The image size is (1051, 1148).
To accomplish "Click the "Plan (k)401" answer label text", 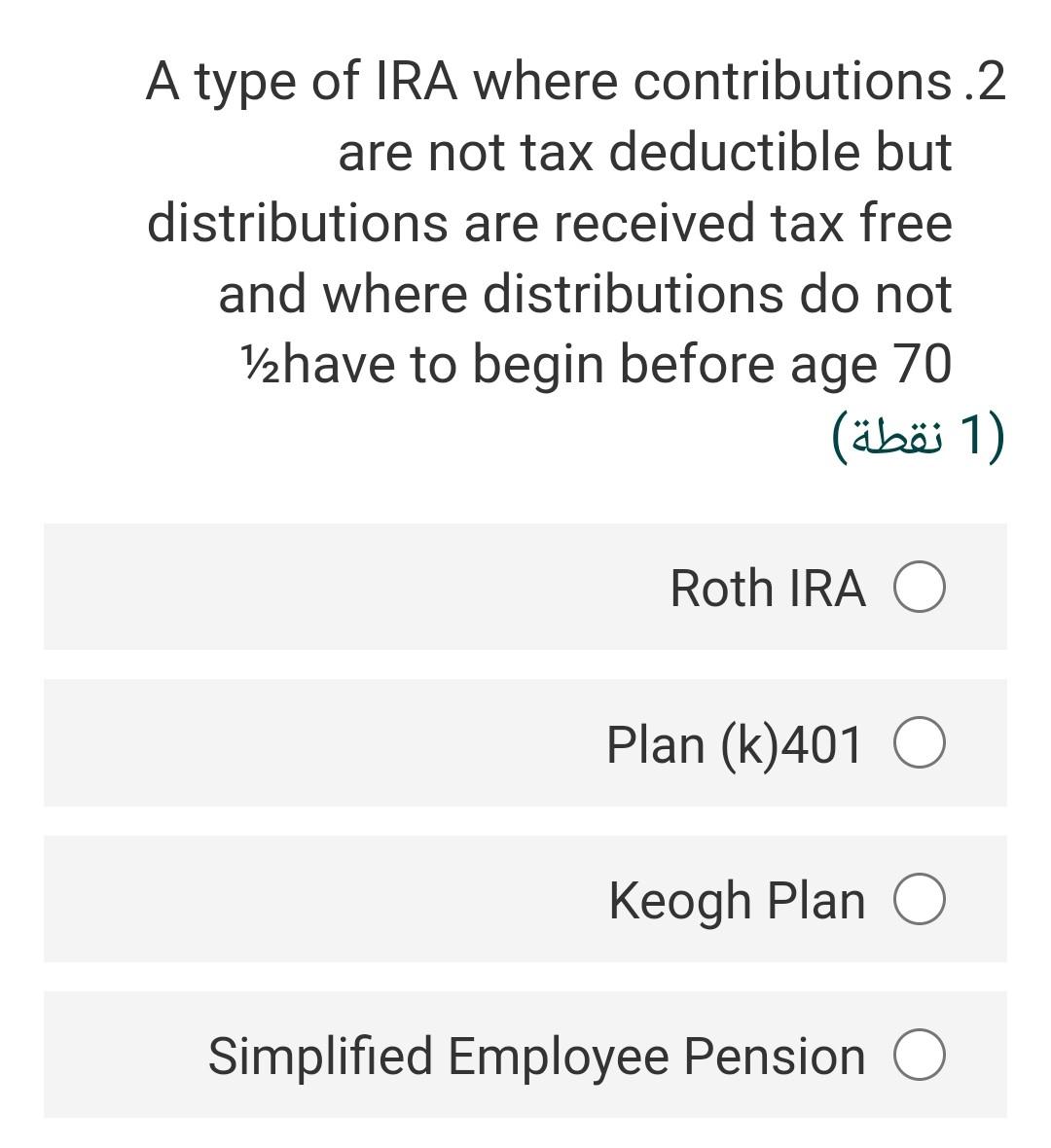I will 734,745.
